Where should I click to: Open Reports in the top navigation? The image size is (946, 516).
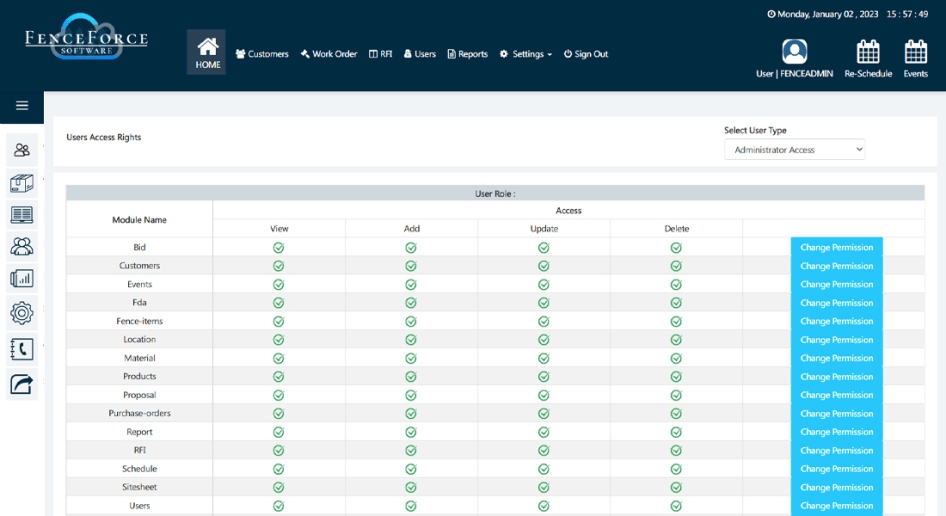[468, 54]
